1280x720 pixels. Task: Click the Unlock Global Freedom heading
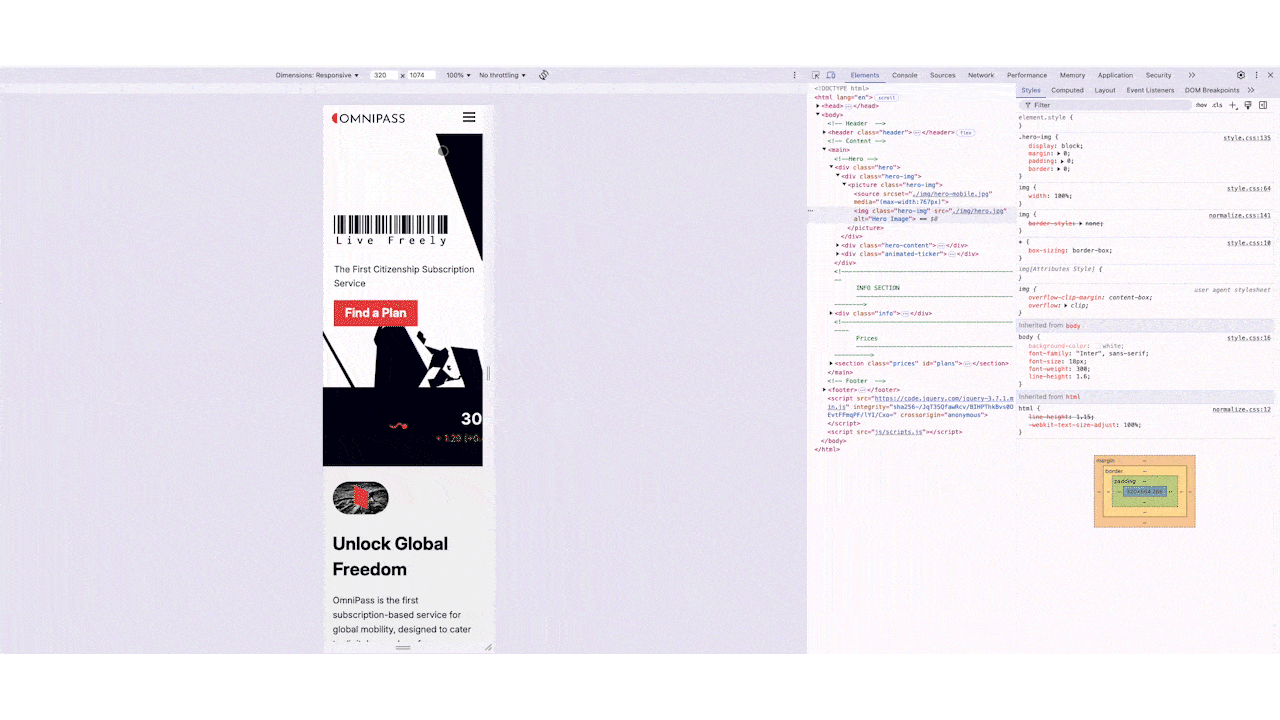coord(390,557)
